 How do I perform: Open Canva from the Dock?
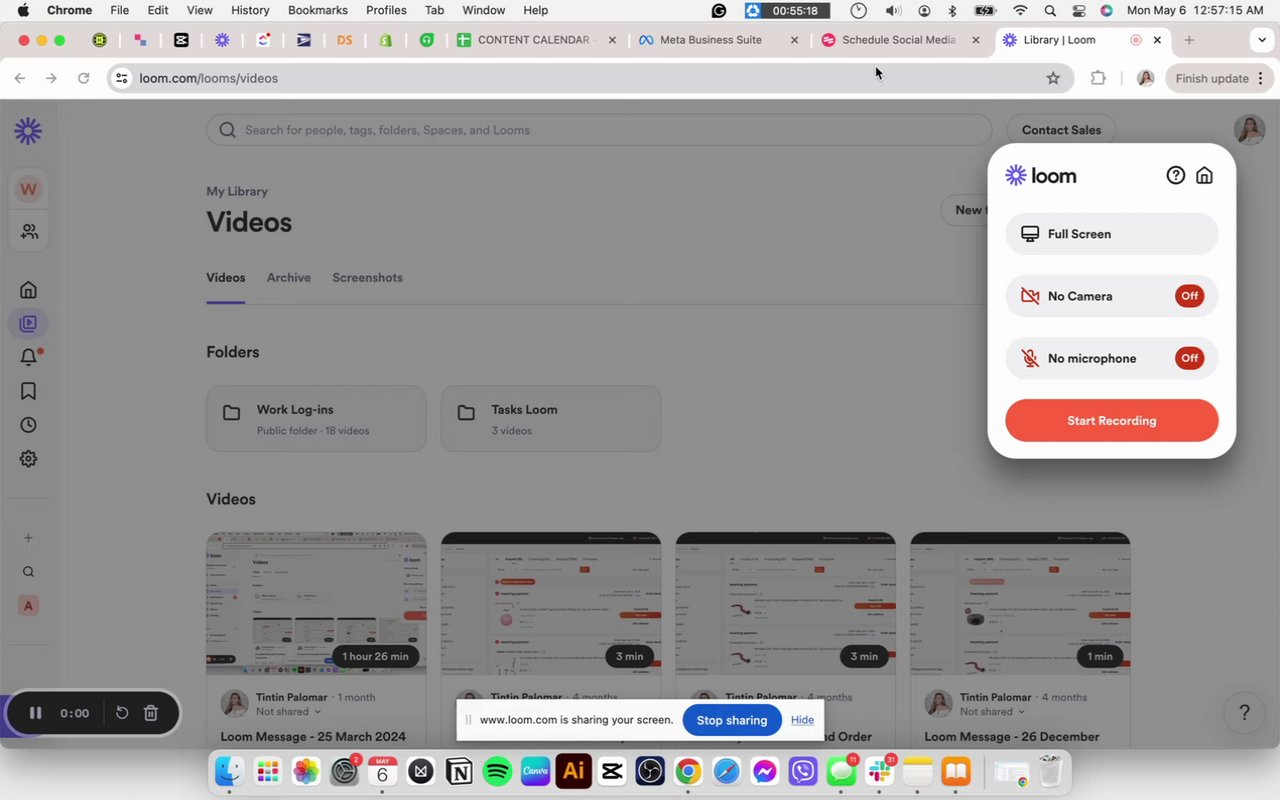[x=535, y=771]
